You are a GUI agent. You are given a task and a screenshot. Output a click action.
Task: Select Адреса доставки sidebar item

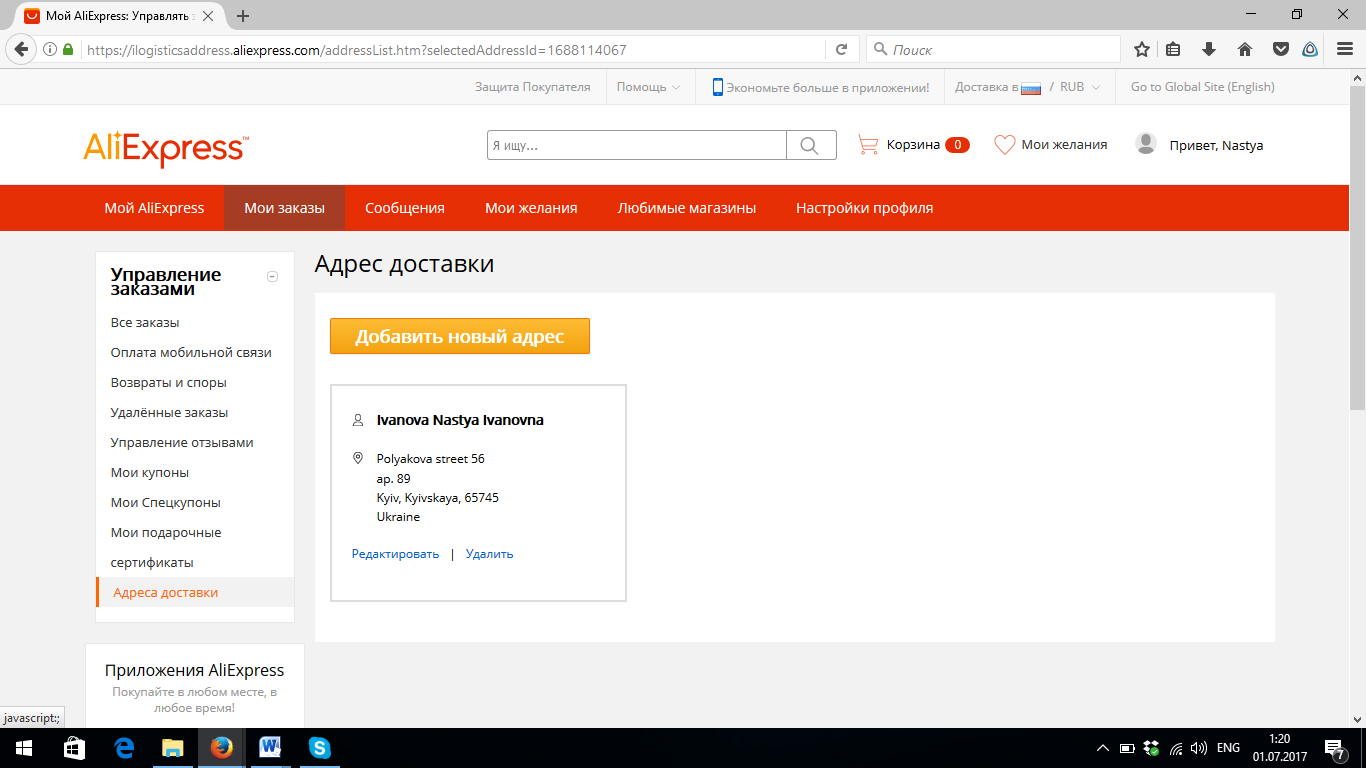click(195, 593)
